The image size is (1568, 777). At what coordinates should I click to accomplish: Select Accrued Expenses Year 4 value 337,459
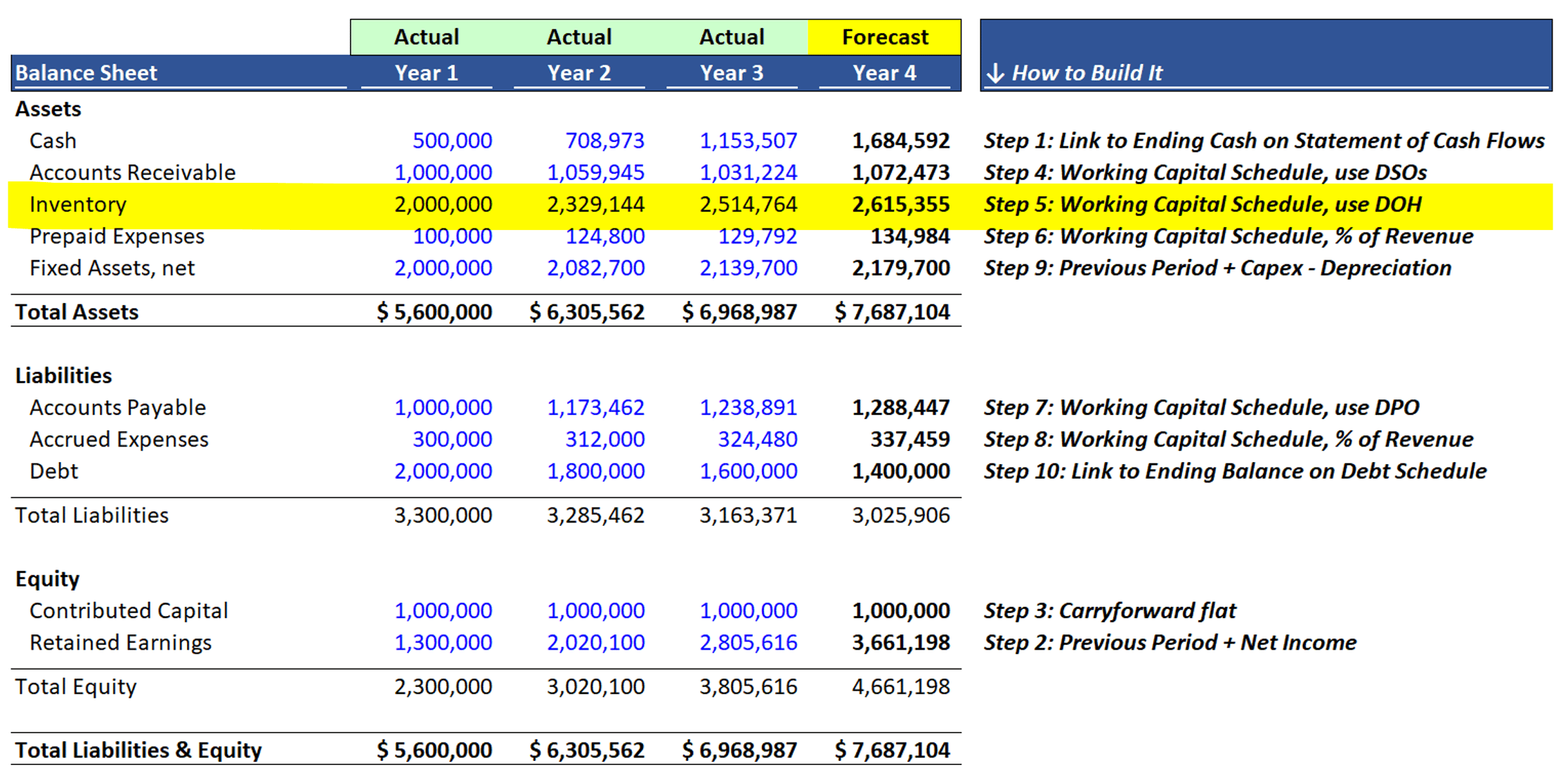[909, 439]
